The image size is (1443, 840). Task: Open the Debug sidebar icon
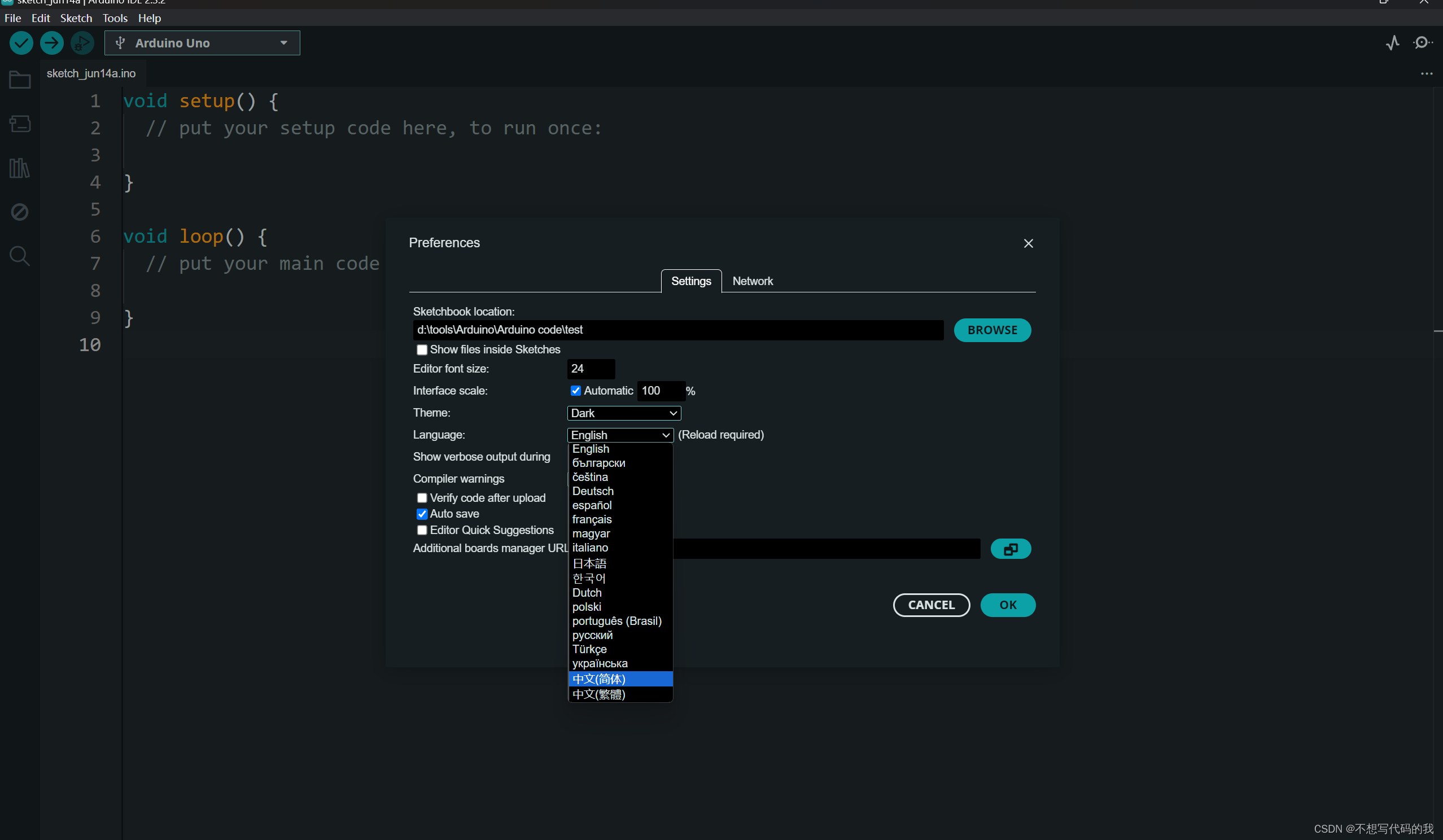click(x=20, y=212)
